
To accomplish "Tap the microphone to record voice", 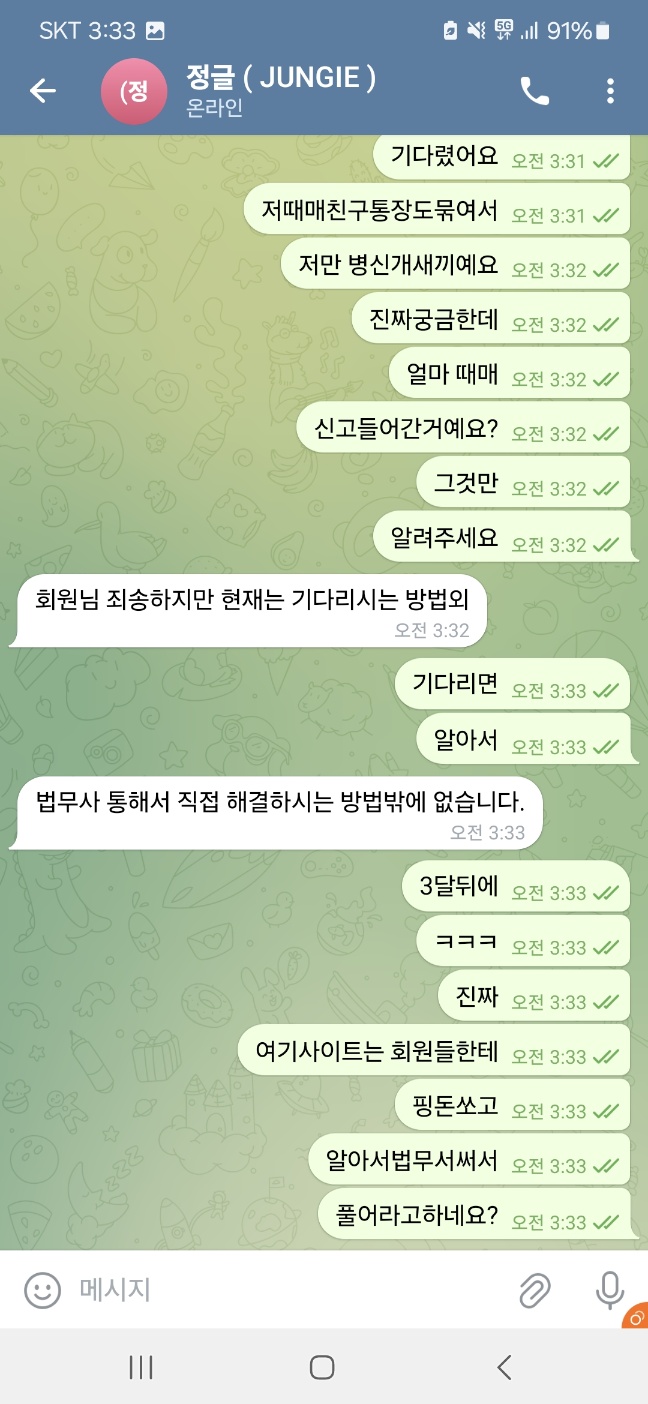I will tap(610, 1290).
